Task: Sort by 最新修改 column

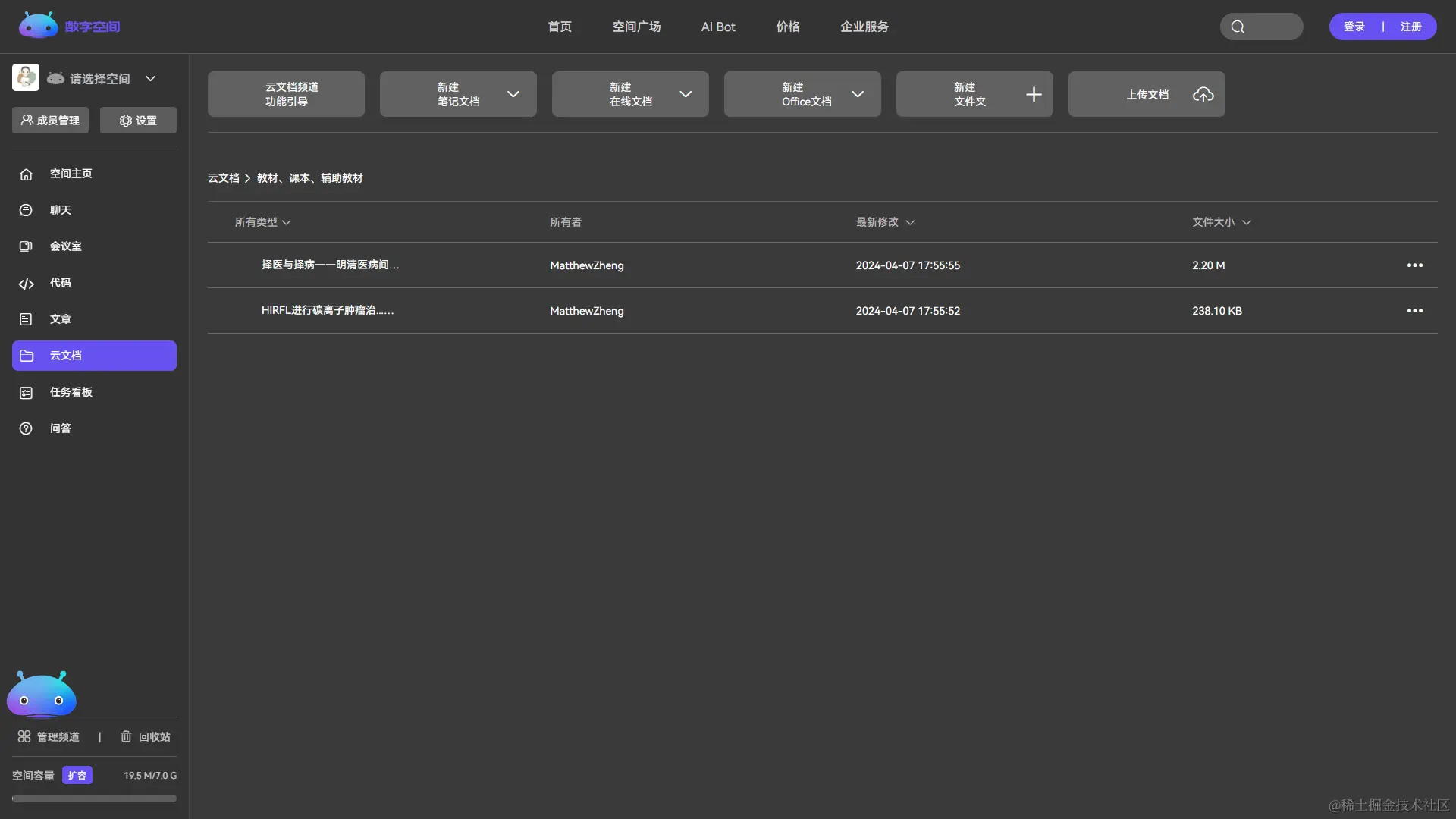Action: pos(885,222)
